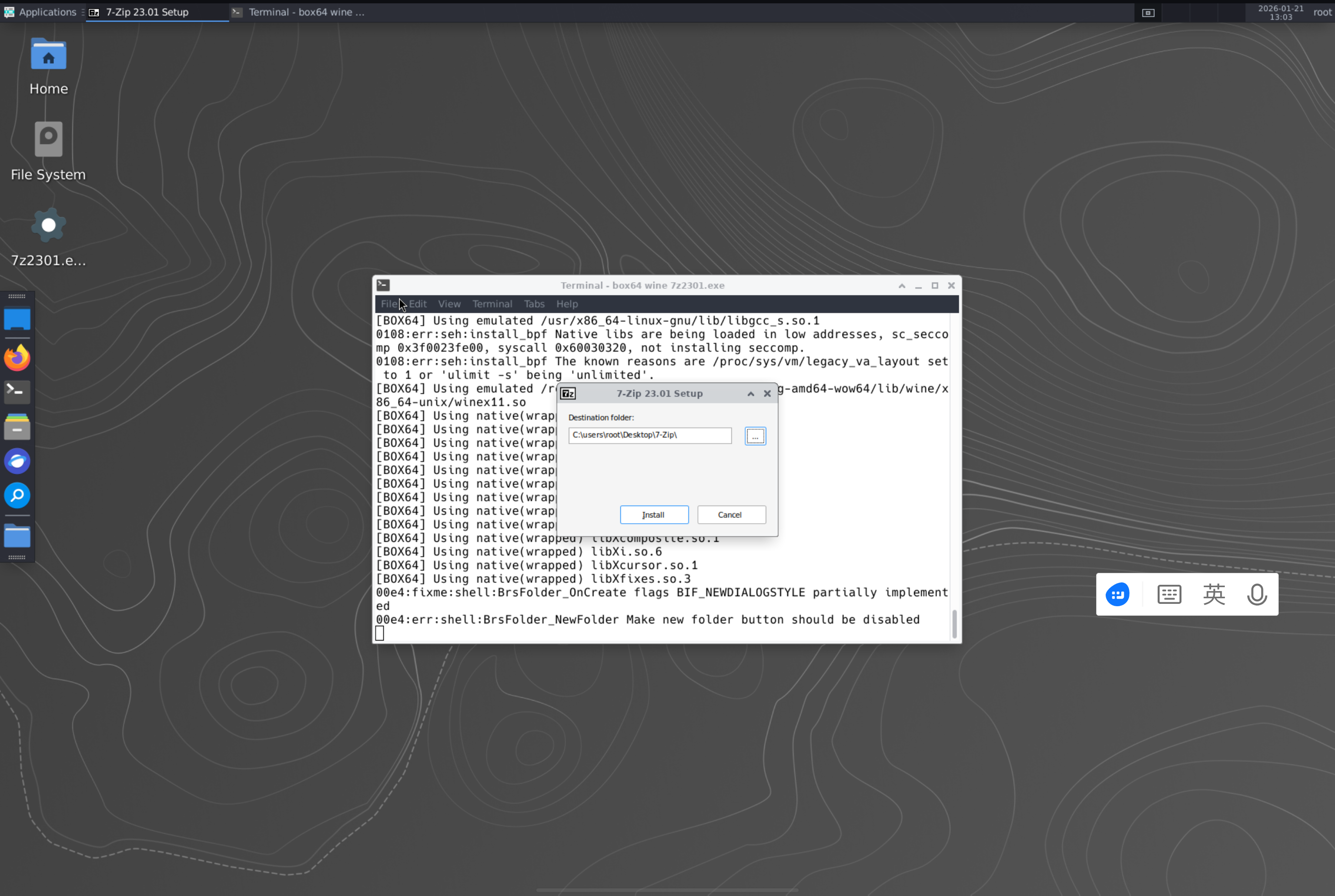This screenshot has height=896, width=1335.
Task: Click the Install button
Action: click(654, 515)
